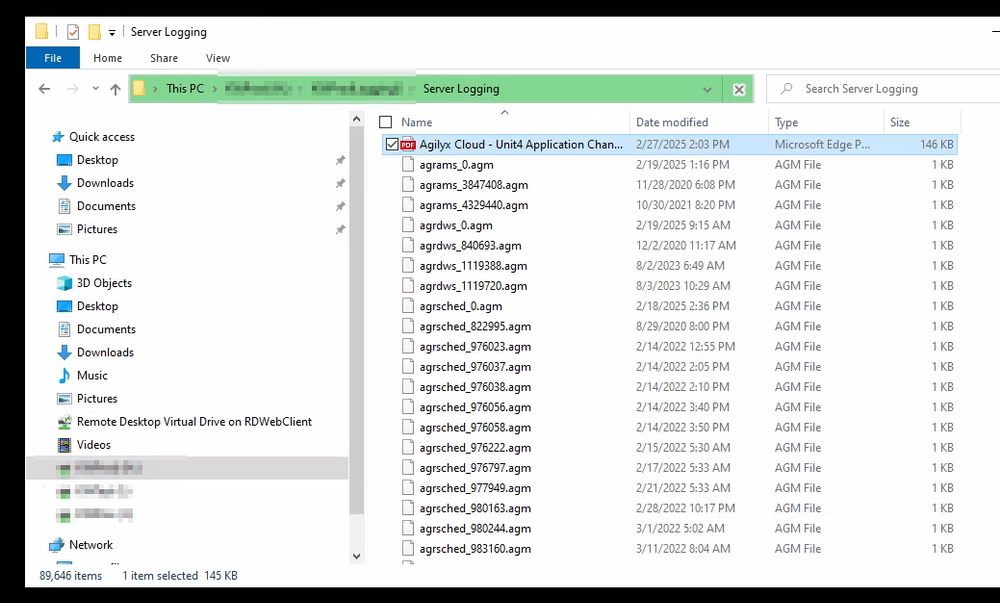The image size is (1000, 603).
Task: Open address bar history dropdown
Action: pos(708,89)
